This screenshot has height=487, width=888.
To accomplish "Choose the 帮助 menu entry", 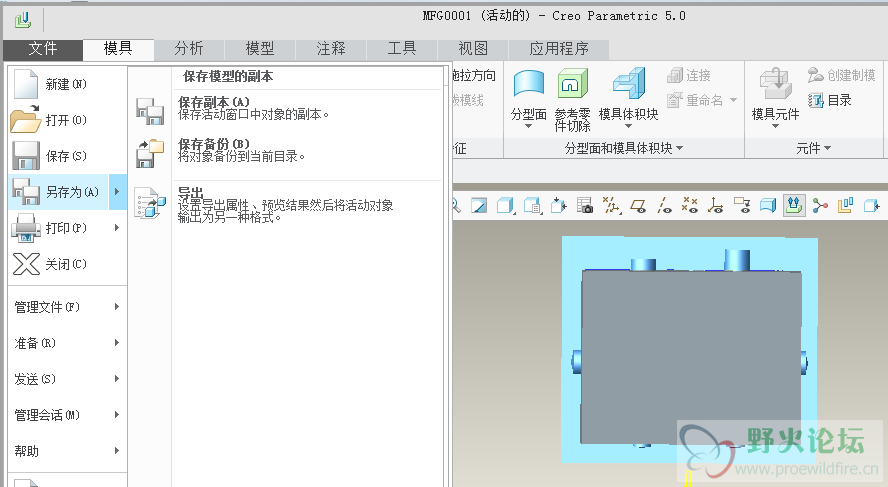I will click(x=68, y=451).
